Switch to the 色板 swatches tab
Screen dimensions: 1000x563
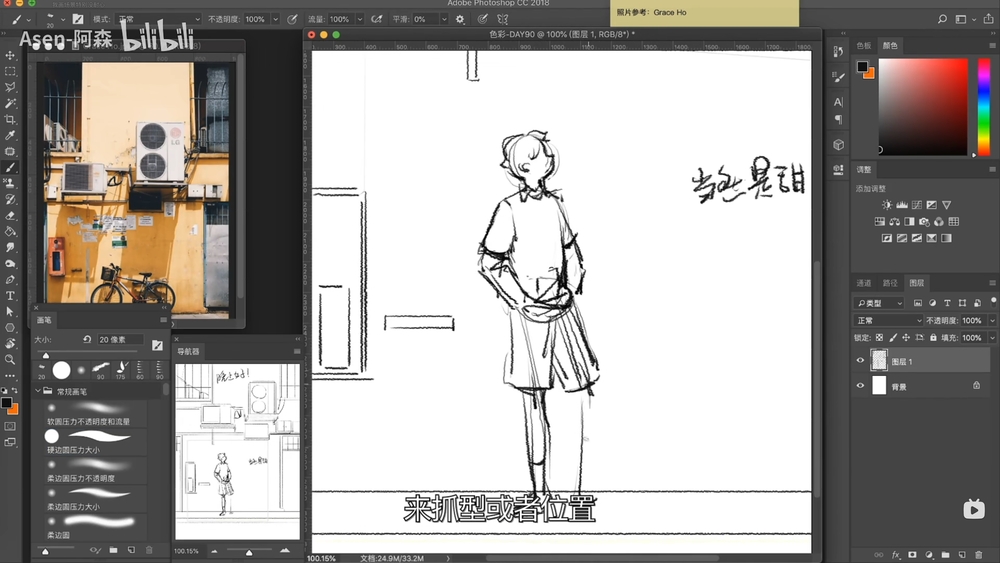pyautogui.click(x=864, y=46)
